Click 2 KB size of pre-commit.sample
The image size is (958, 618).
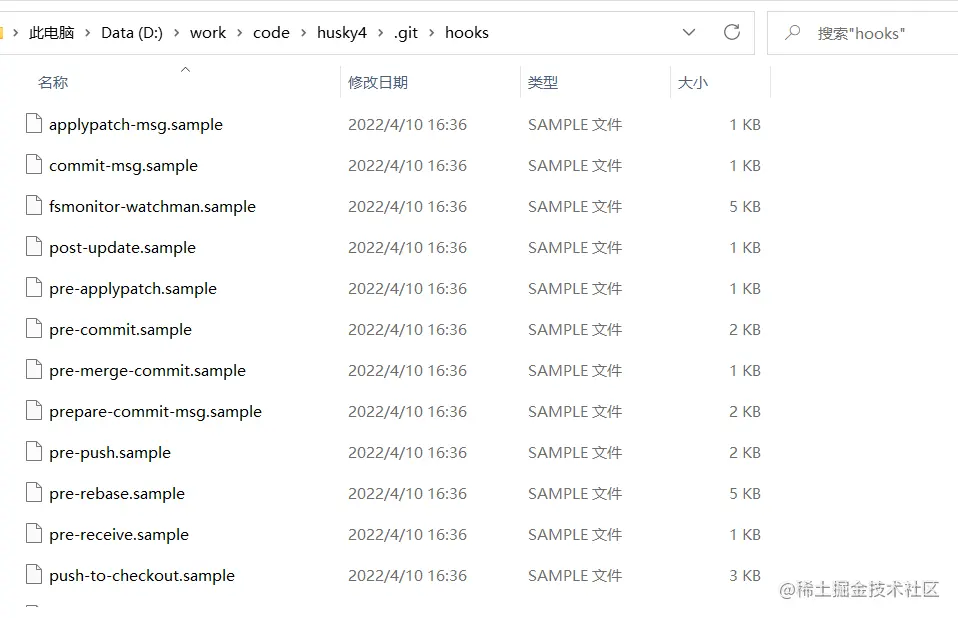(x=745, y=330)
